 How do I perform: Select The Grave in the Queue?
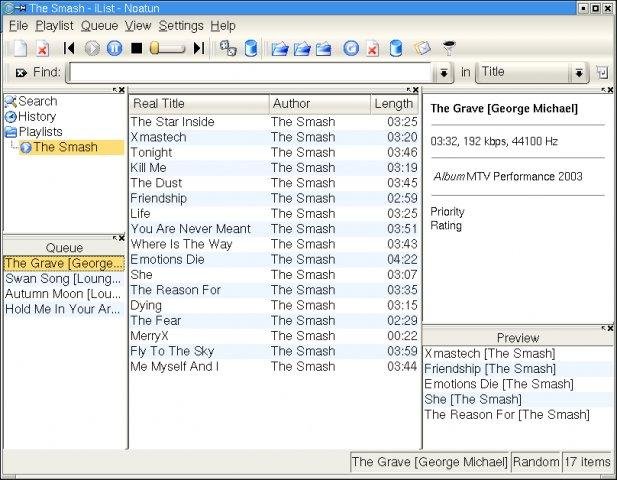coord(64,263)
